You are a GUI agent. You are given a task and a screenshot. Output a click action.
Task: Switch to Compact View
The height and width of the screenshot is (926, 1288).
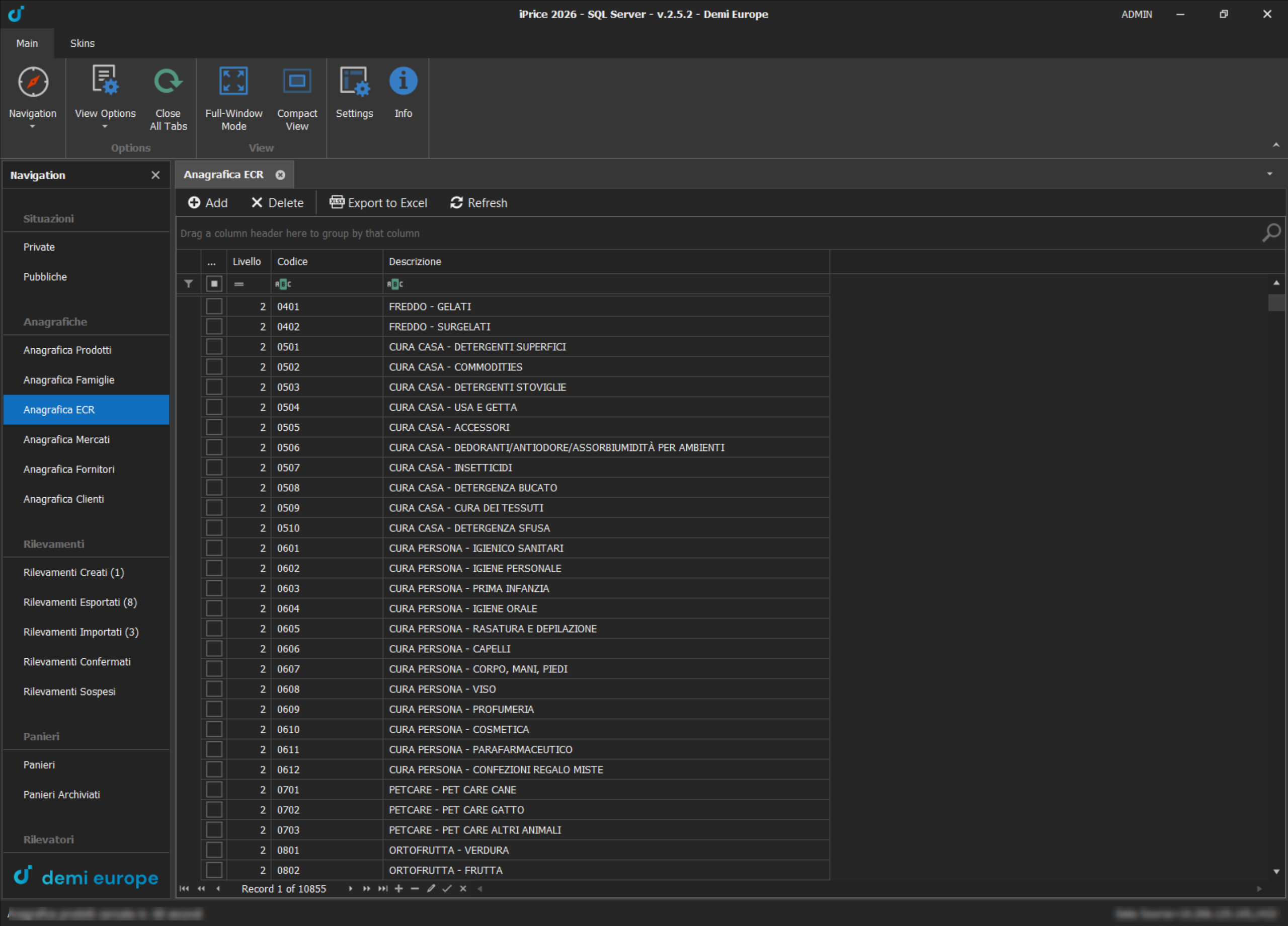click(297, 81)
